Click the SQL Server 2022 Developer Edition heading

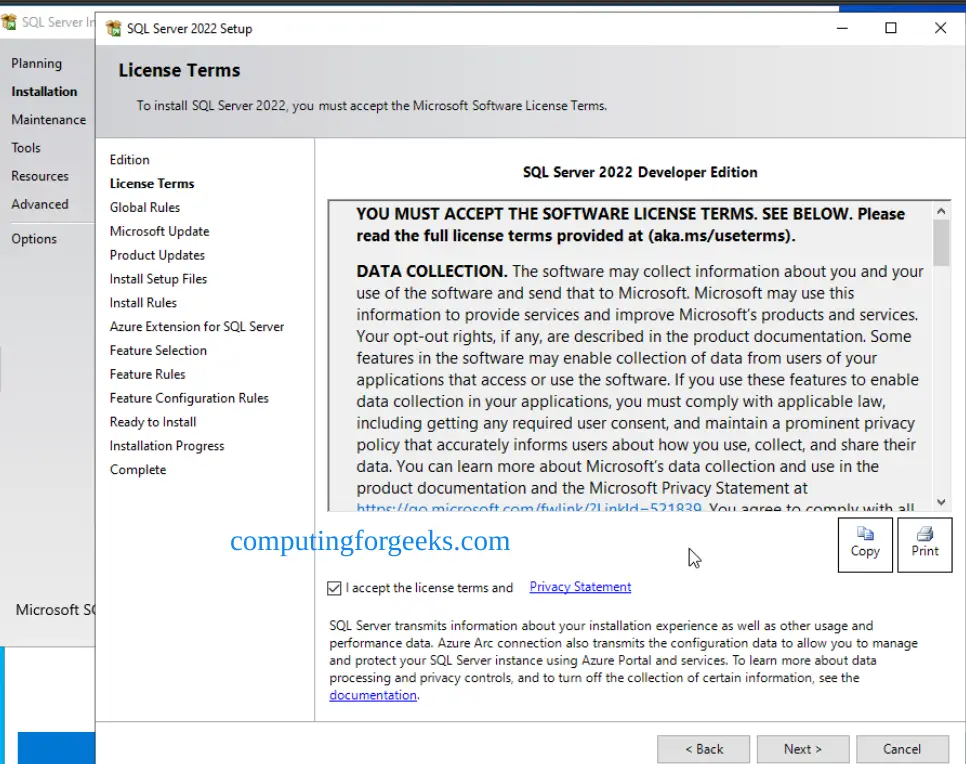pos(640,173)
